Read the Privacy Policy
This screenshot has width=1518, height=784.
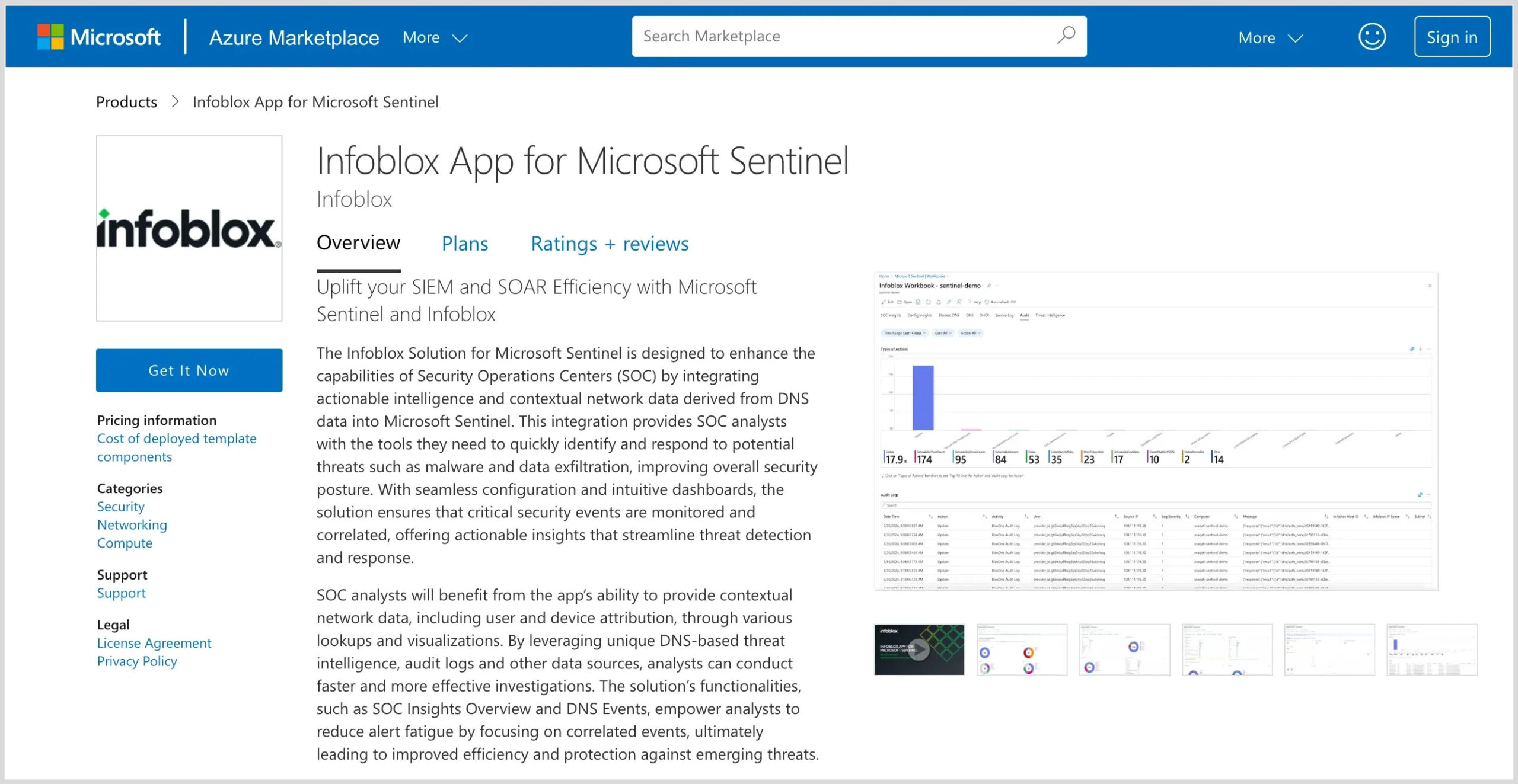[137, 661]
